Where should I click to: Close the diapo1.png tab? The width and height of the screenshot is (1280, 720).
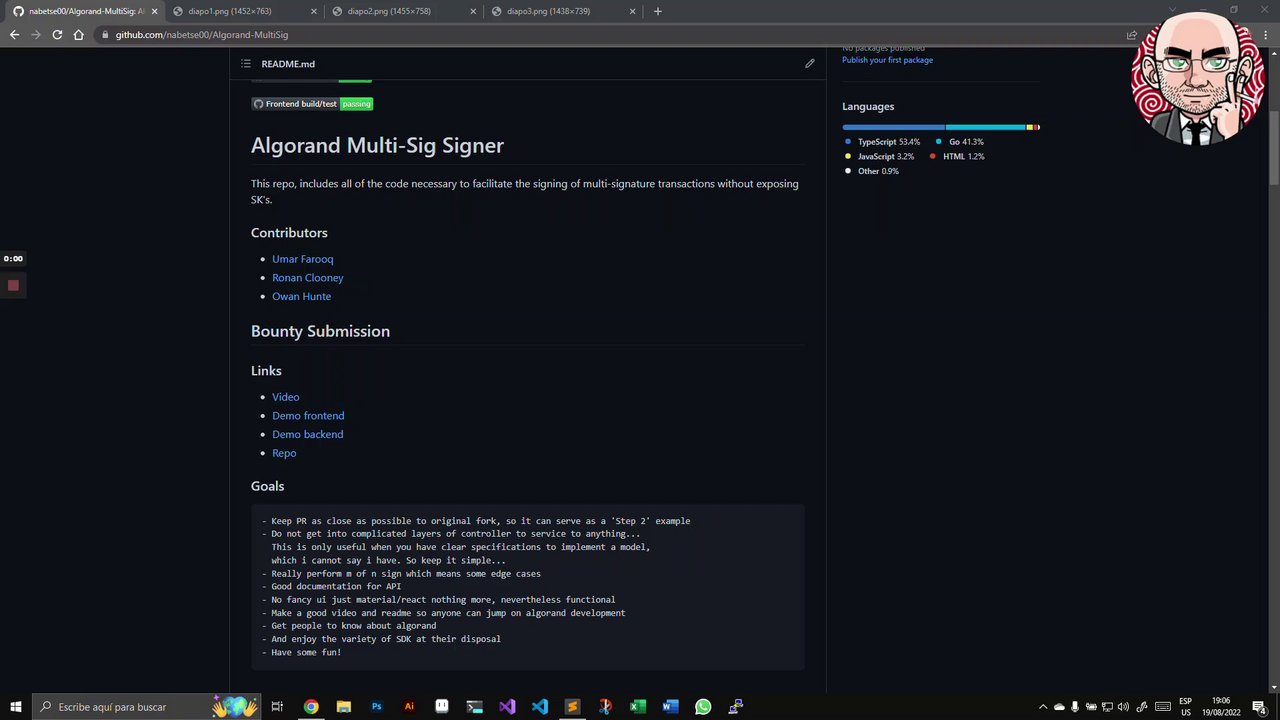[314, 11]
